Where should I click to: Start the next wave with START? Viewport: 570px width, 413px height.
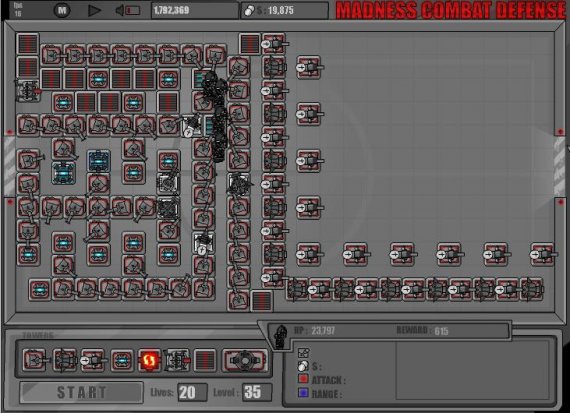[x=81, y=392]
